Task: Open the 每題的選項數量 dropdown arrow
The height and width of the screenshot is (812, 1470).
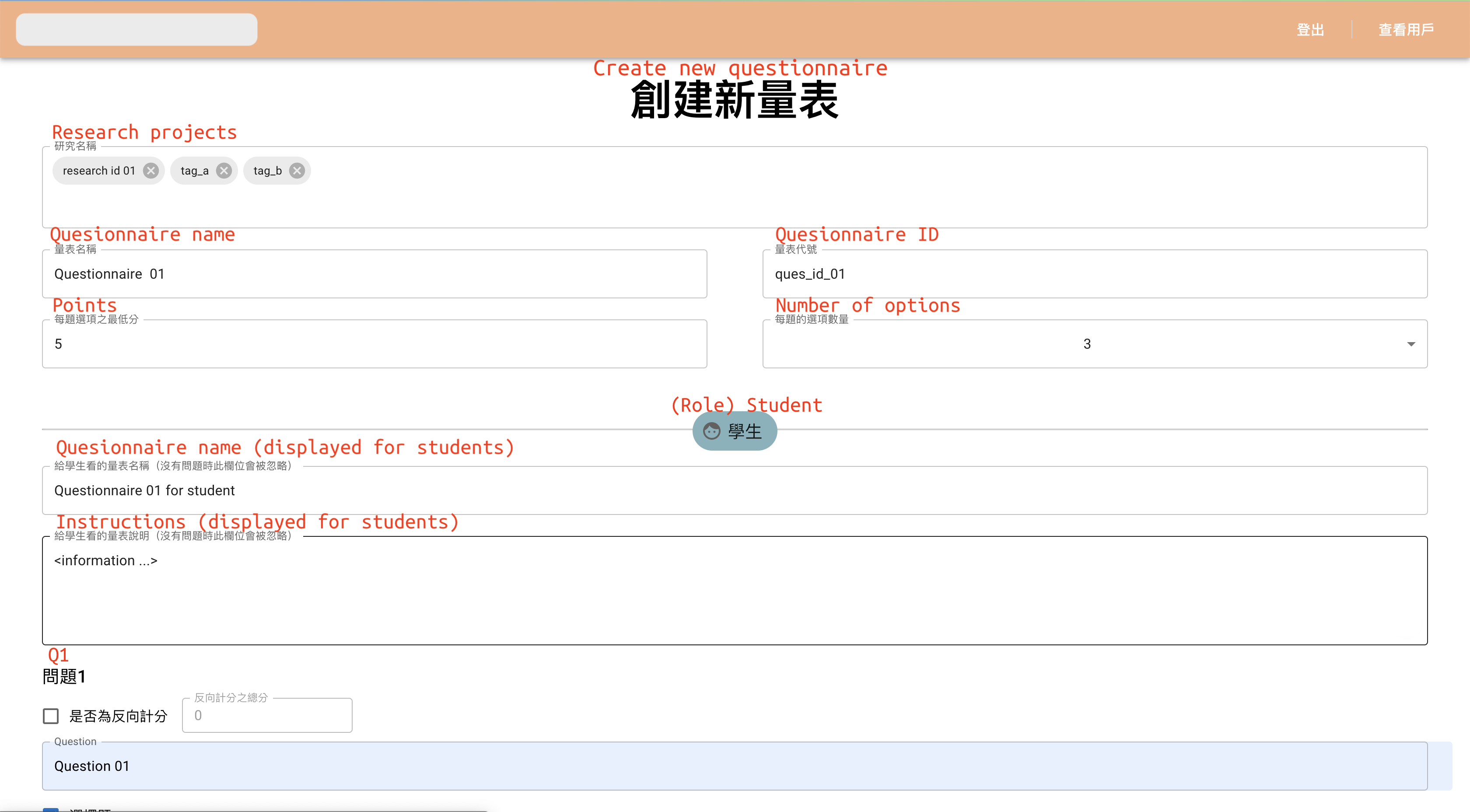Action: [x=1410, y=344]
